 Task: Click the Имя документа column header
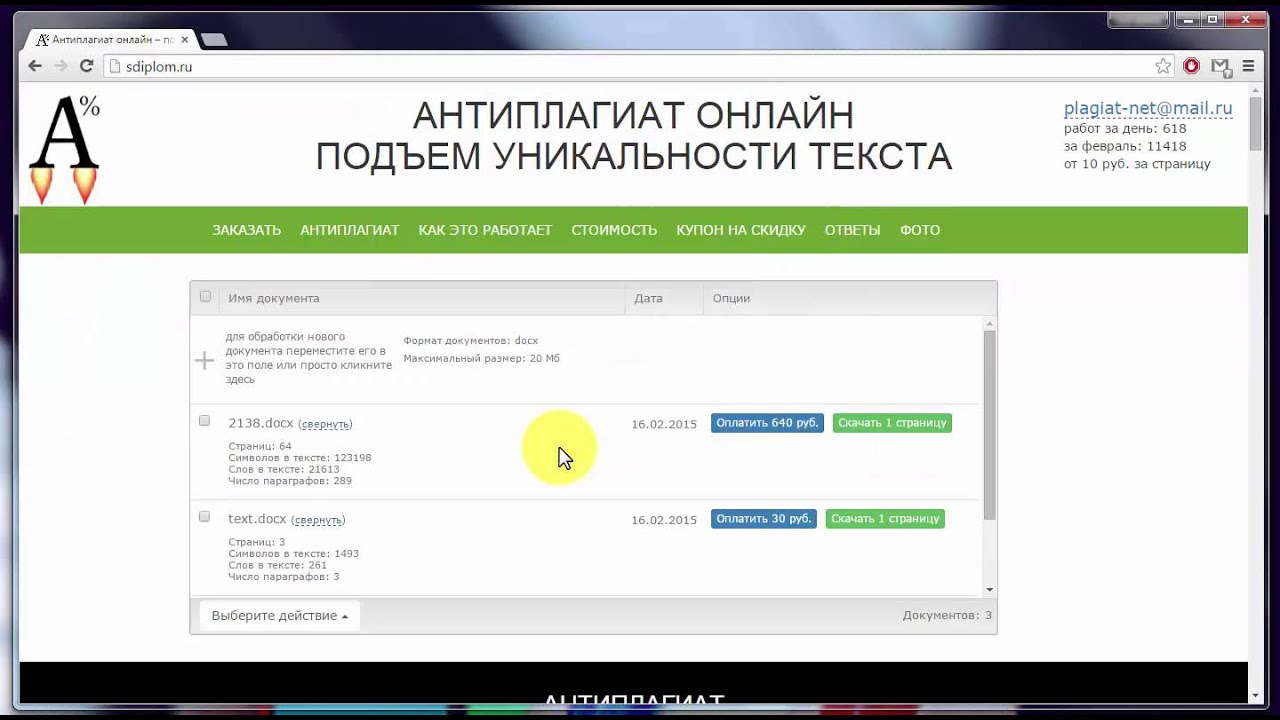pyautogui.click(x=274, y=298)
